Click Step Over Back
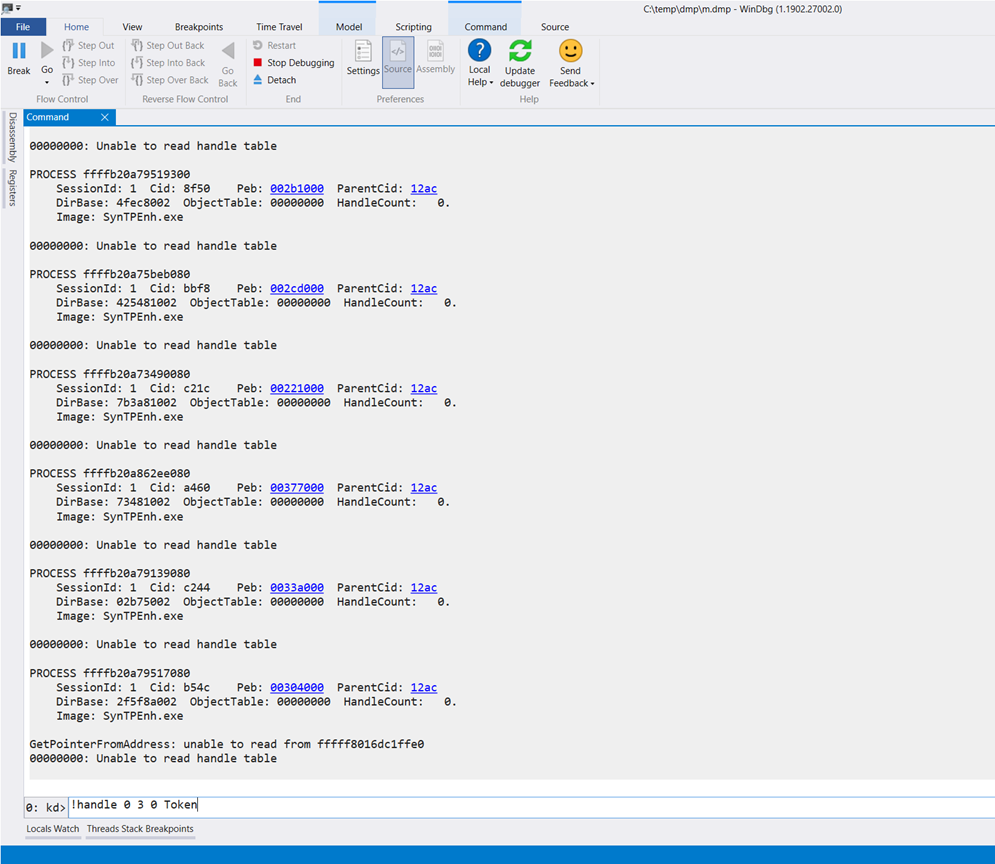 click(169, 80)
